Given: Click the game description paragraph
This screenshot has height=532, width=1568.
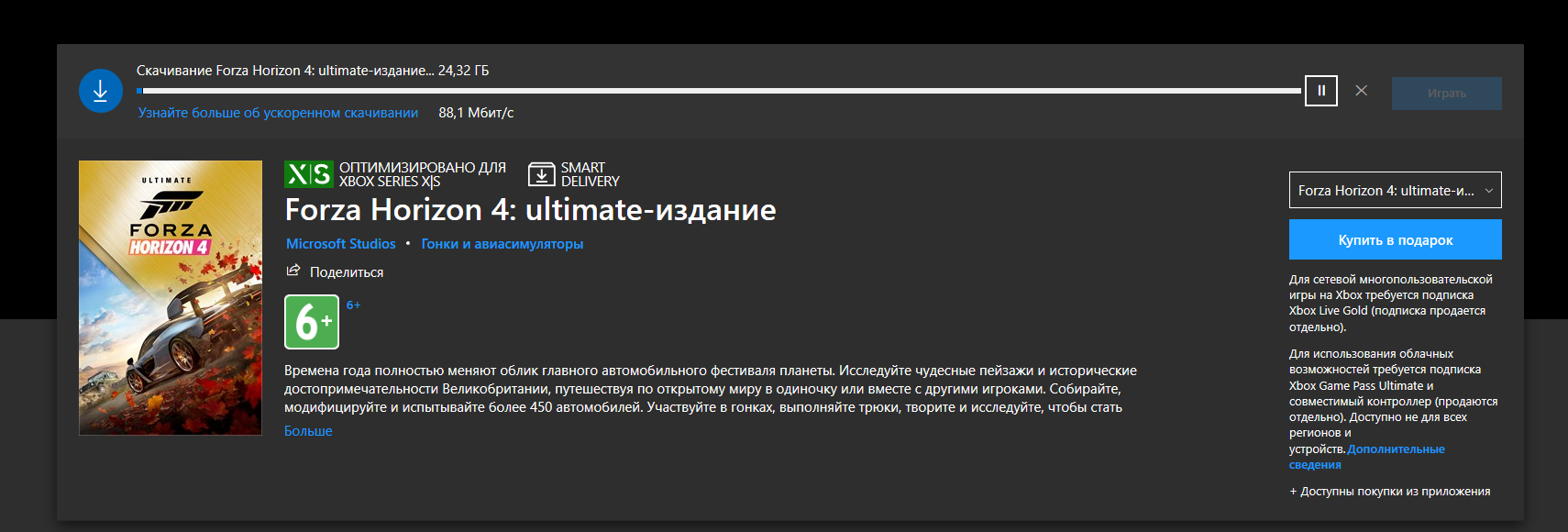Looking at the screenshot, I should [x=711, y=389].
